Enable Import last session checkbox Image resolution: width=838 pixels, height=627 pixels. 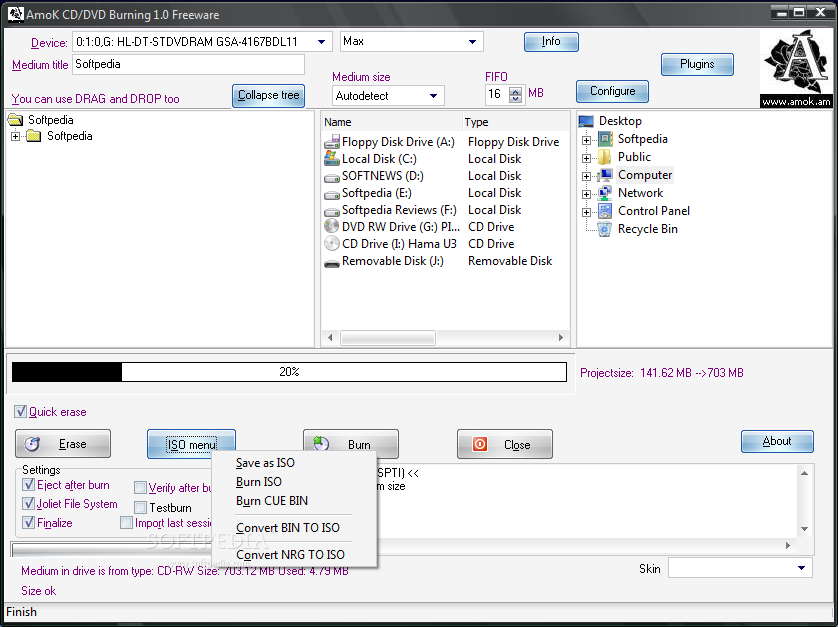click(x=127, y=522)
